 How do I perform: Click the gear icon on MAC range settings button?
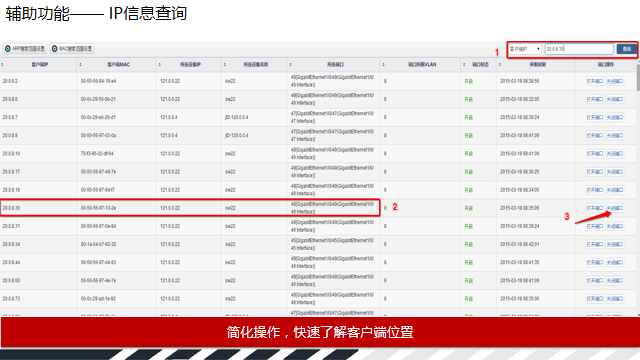(x=54, y=49)
